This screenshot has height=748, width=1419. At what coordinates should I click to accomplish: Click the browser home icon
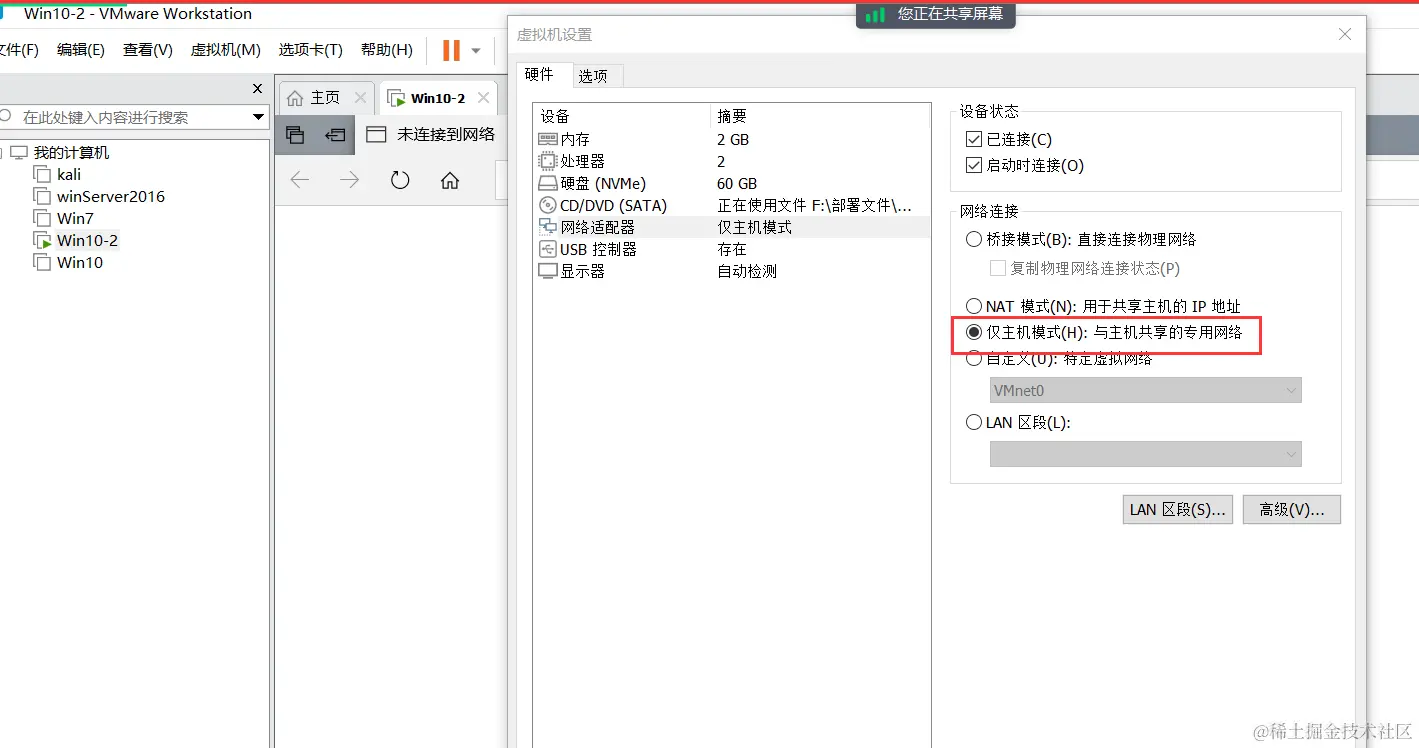450,180
